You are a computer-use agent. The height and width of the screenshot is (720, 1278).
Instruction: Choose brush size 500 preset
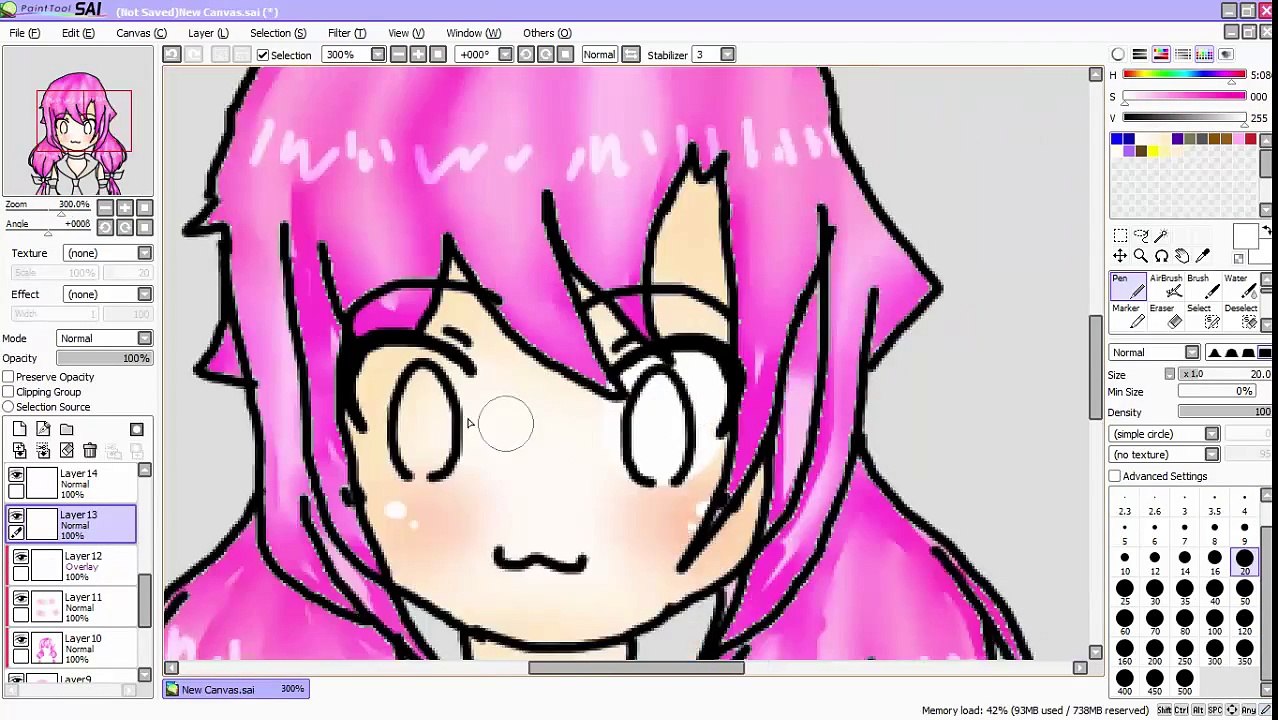tap(1185, 682)
